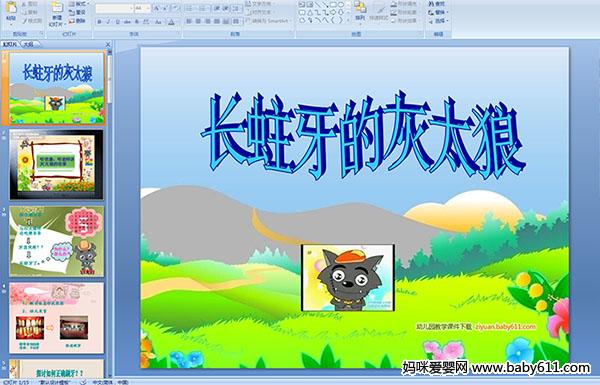Click the Increase Font Size icon
Screen dimensions: 600x385
click(157, 8)
